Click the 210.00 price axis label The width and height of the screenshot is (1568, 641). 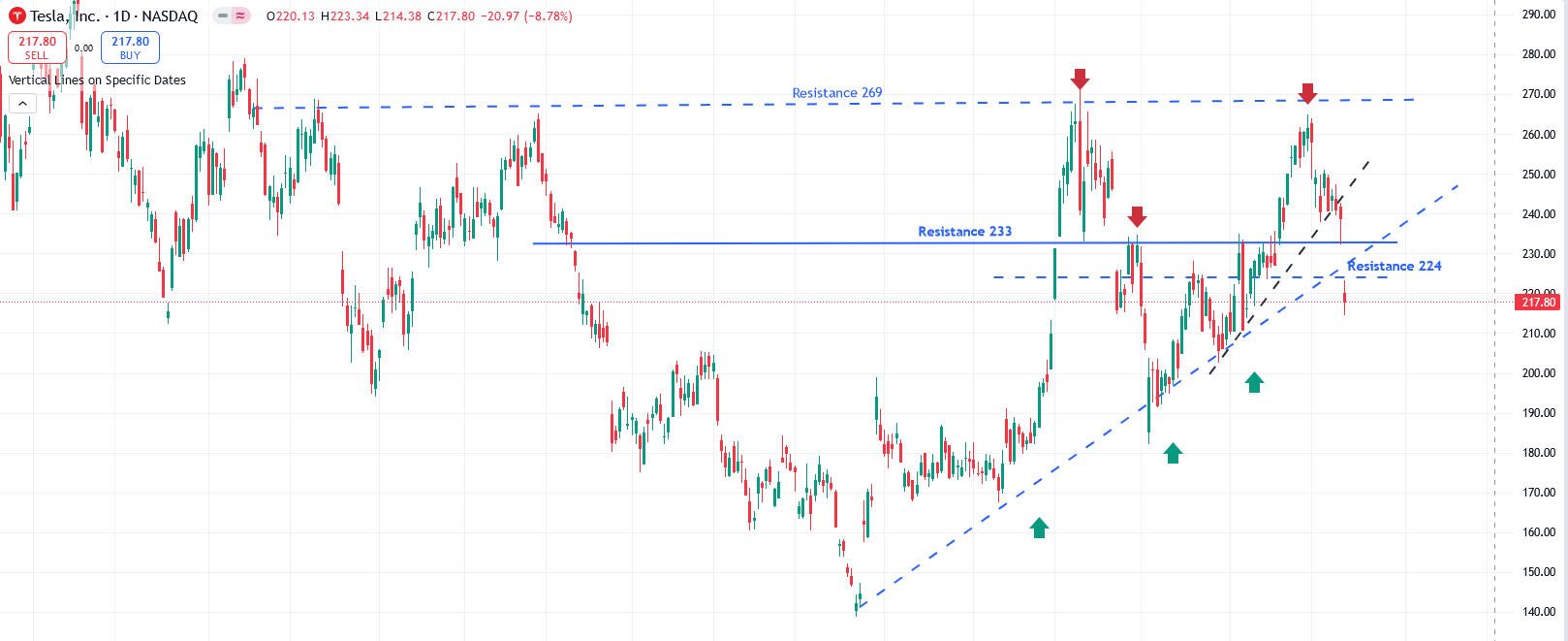pos(1538,334)
